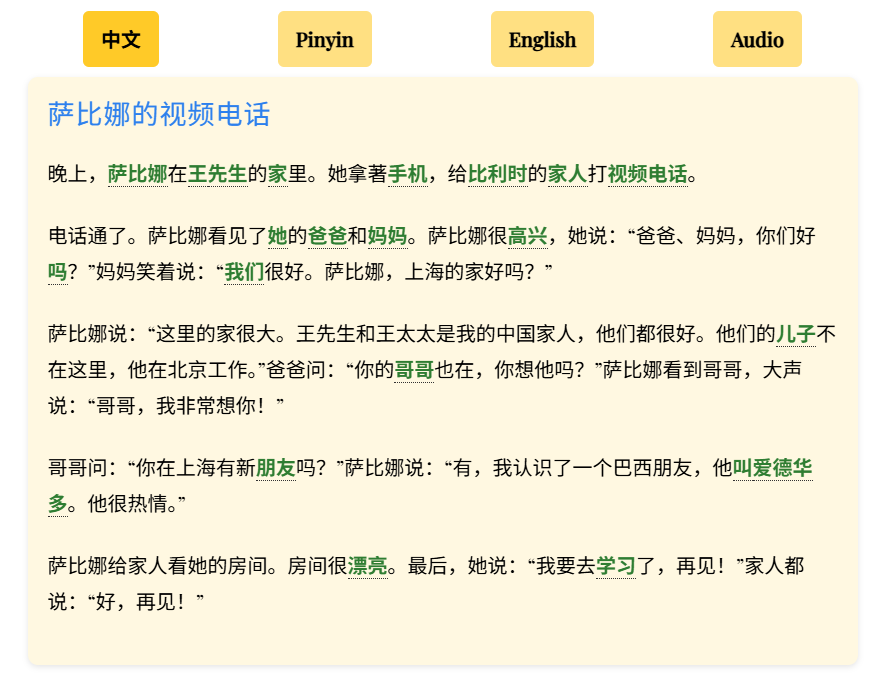Click the story title 萨比娜的视频电话
Image resolution: width=880 pixels, height=677 pixels.
(159, 114)
